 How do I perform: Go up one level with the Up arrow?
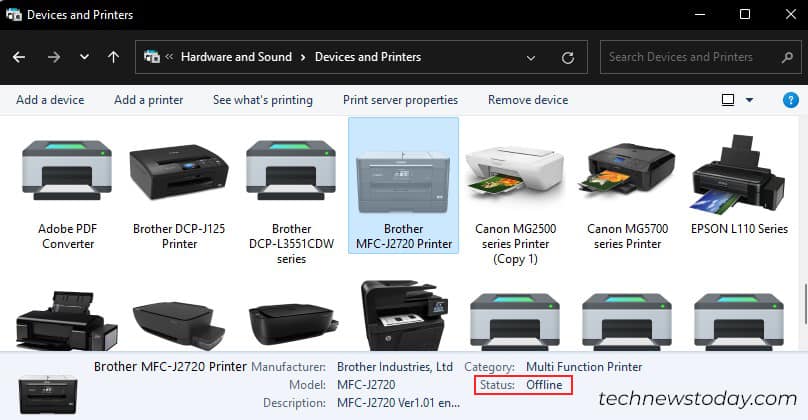tap(113, 57)
